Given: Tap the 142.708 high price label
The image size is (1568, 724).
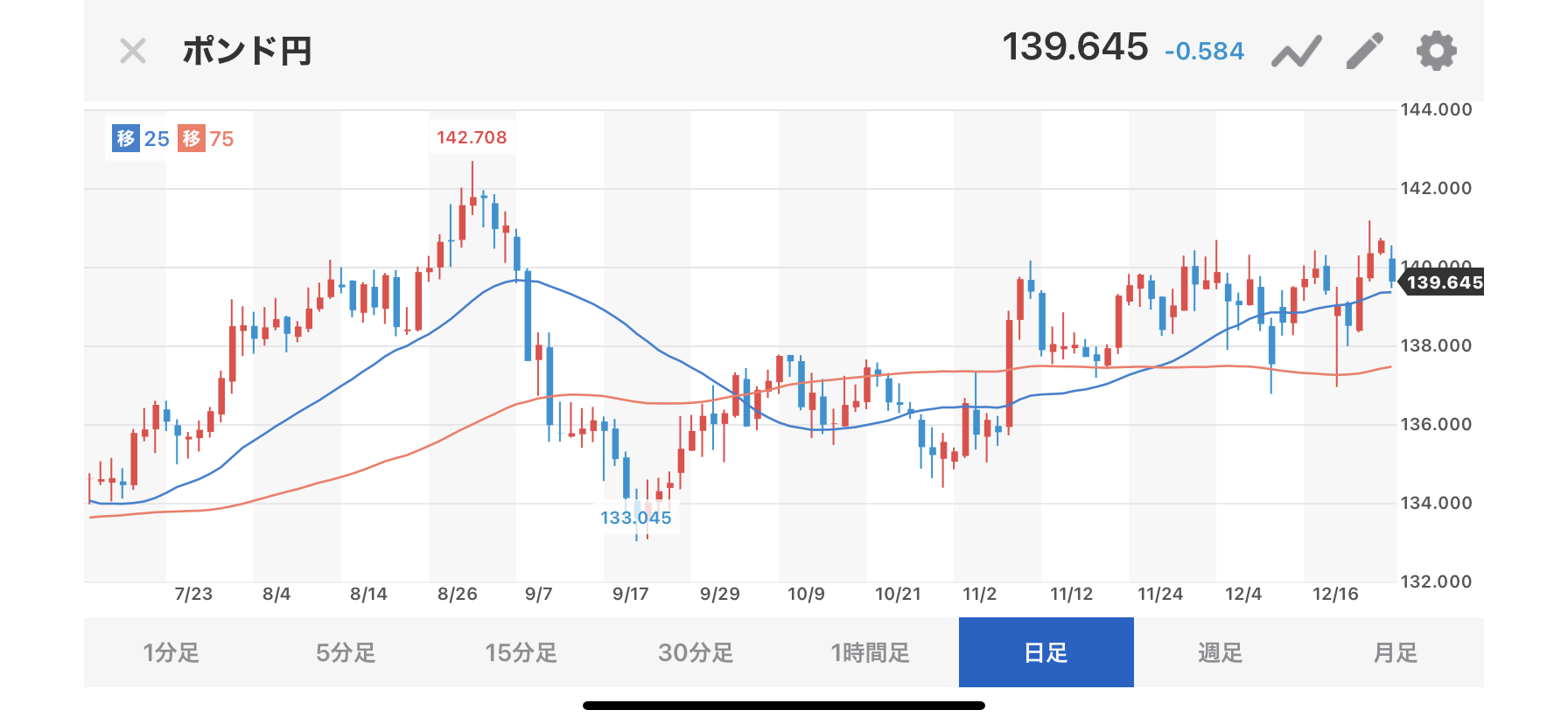Looking at the screenshot, I should pyautogui.click(x=472, y=137).
